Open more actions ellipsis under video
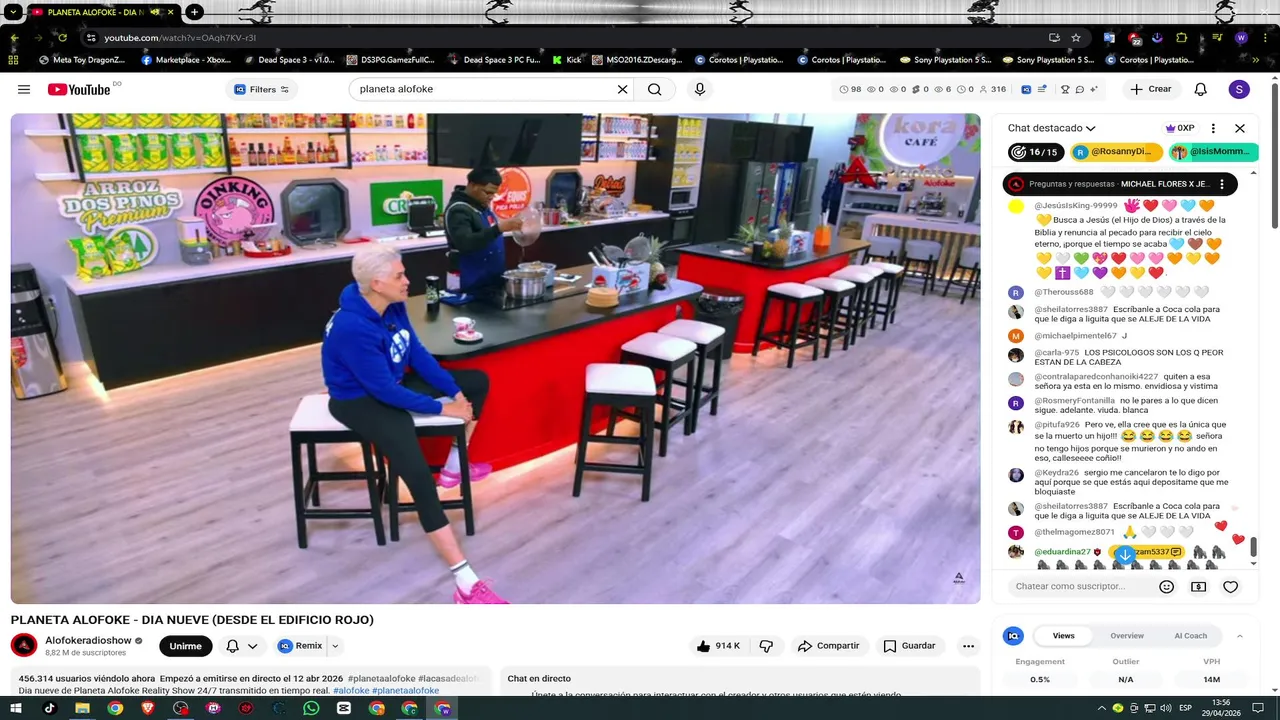Screen dimensions: 1280x720 968,646
